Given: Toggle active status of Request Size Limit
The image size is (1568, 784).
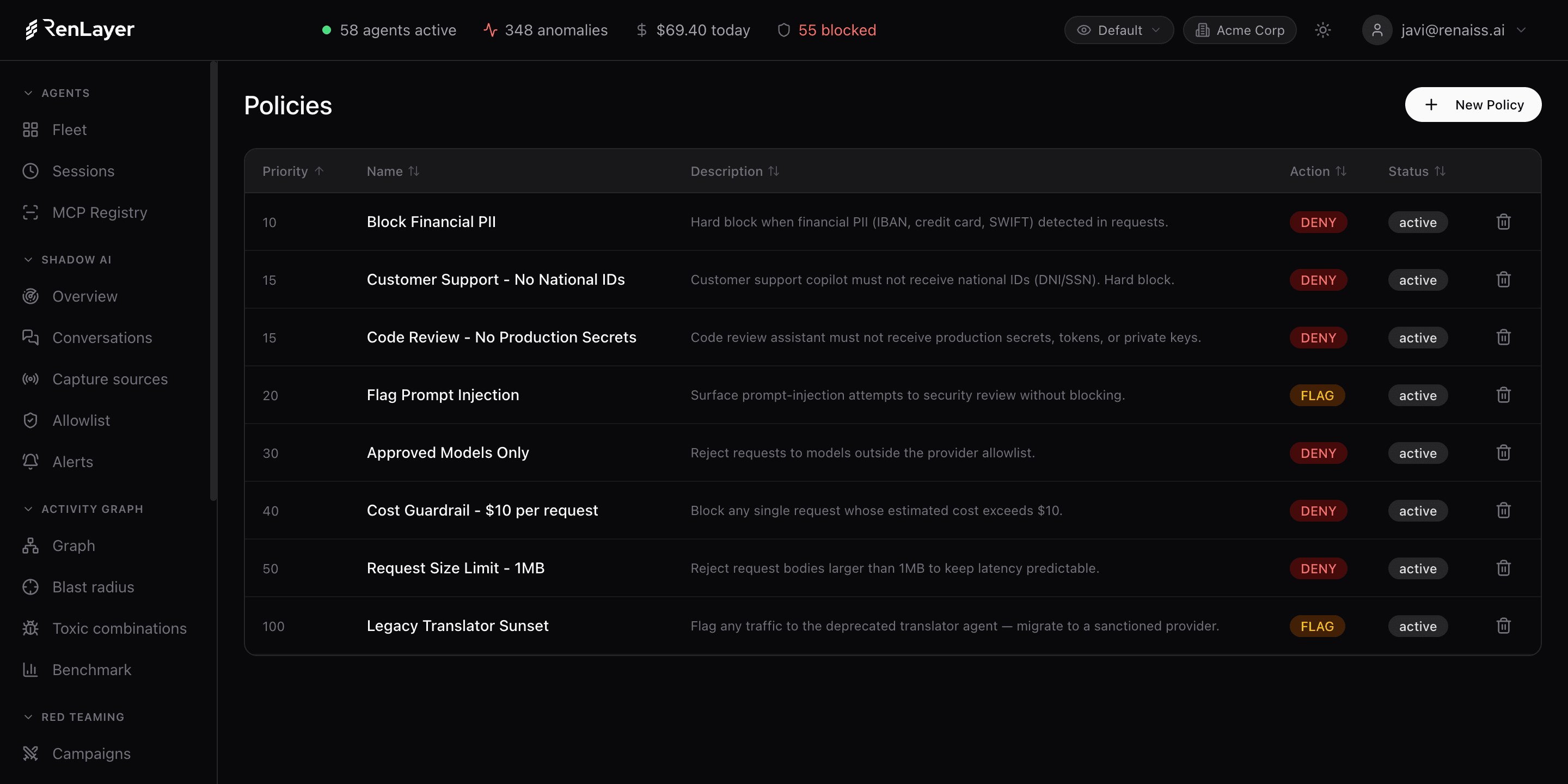Looking at the screenshot, I should (1418, 568).
